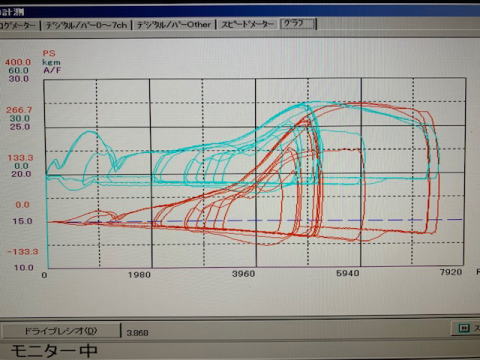480x360 pixels.
Task: Click the ドライブレシオ(D) button
Action: tap(61, 331)
